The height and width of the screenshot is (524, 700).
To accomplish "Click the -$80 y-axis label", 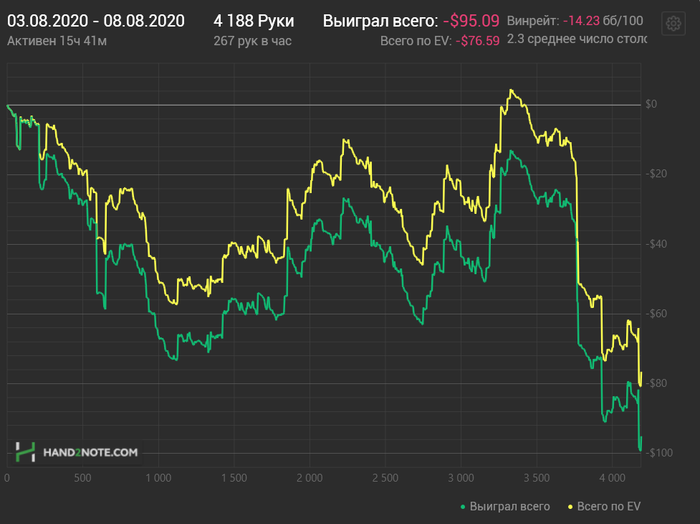I will (656, 383).
